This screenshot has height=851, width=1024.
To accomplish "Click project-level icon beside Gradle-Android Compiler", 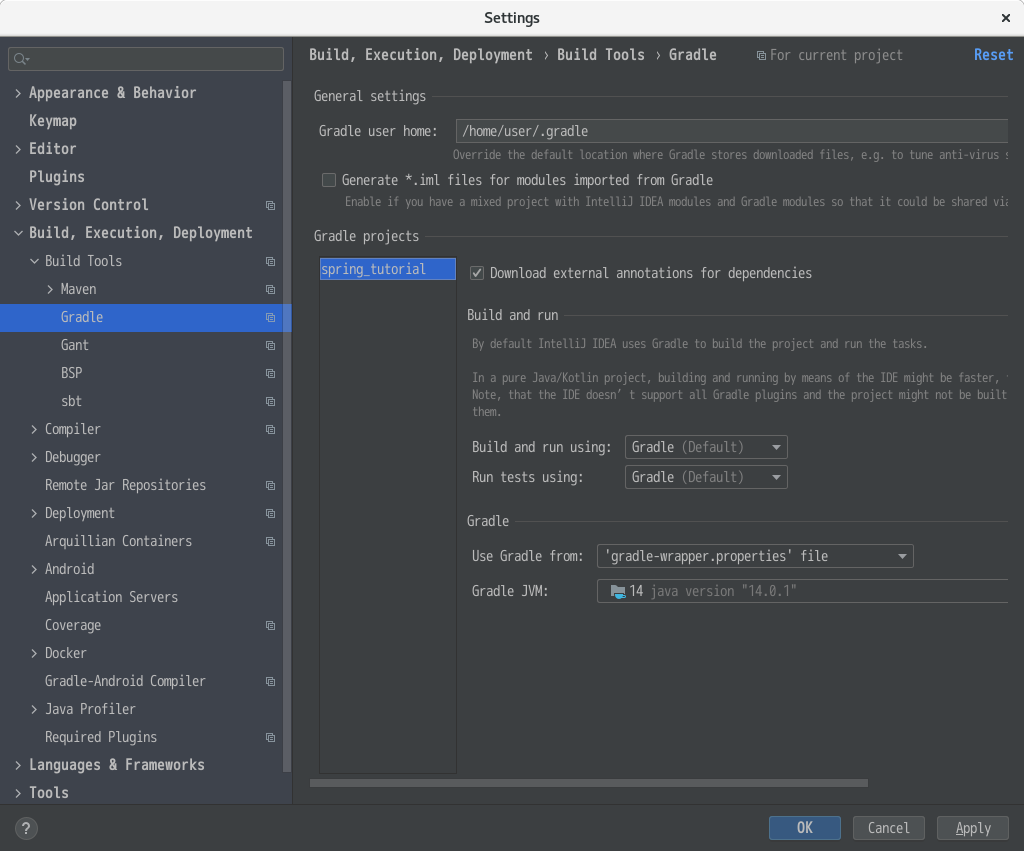I will (270, 681).
